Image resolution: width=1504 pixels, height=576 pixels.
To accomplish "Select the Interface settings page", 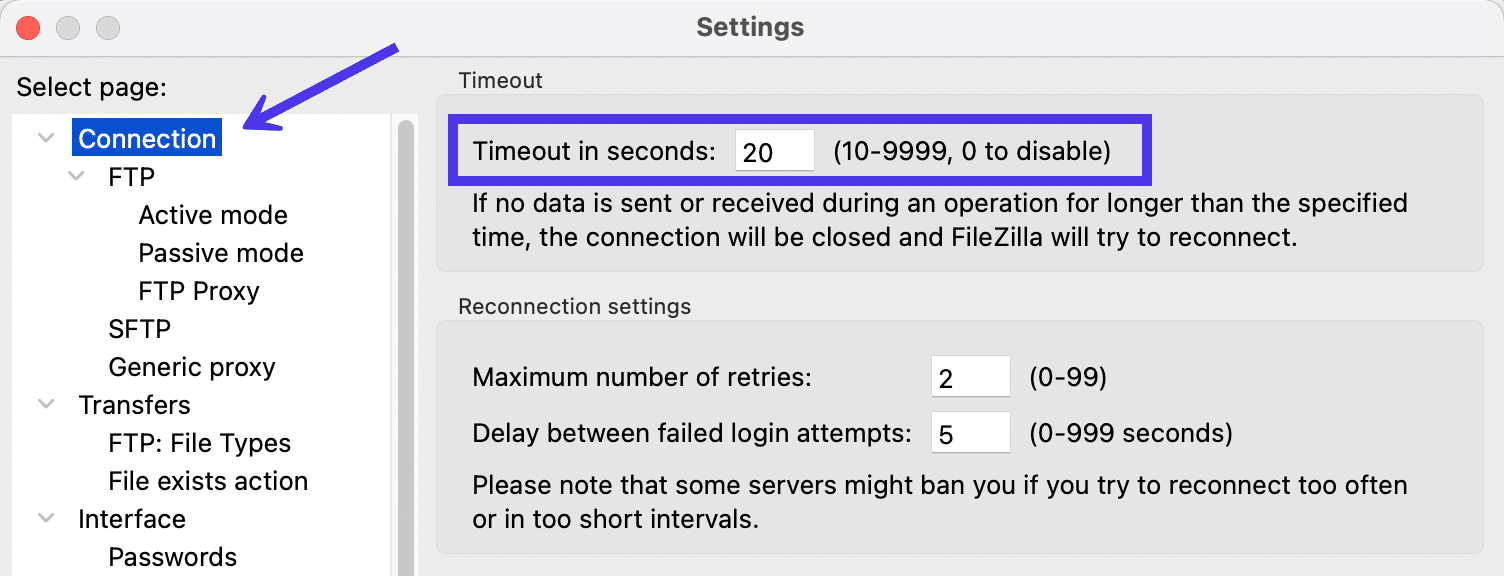I will [132, 518].
